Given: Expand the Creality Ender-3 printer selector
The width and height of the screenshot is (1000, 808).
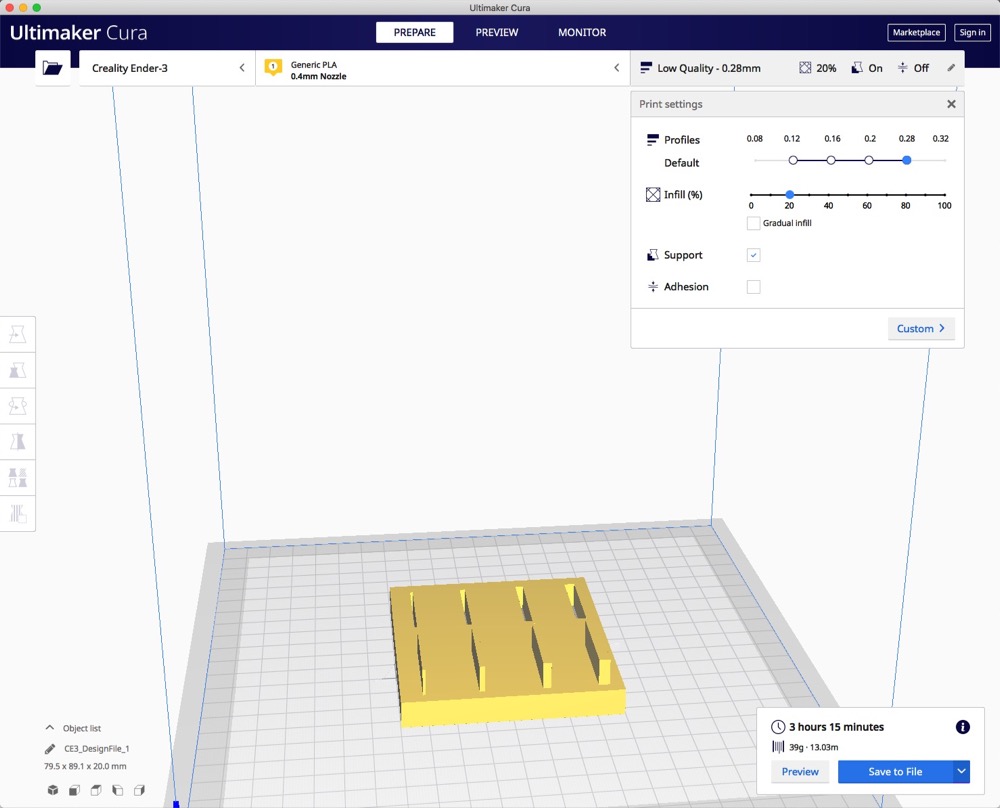Looking at the screenshot, I should [167, 68].
